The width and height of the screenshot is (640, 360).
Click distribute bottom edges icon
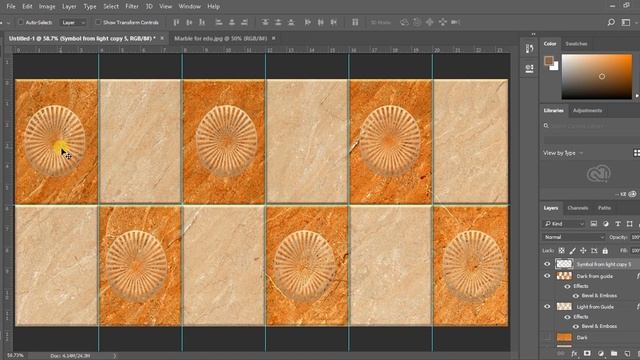pyautogui.click(x=291, y=22)
